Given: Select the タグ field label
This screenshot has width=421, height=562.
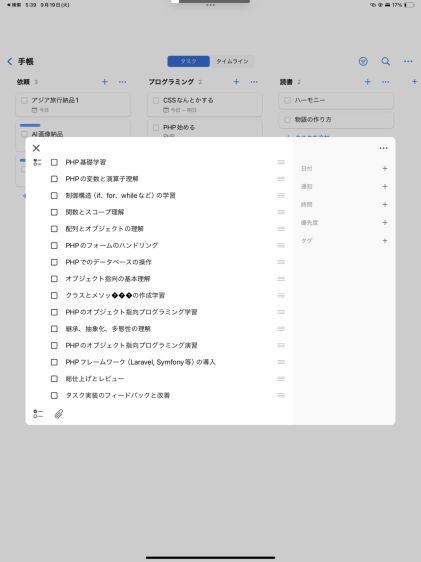Looking at the screenshot, I should (x=307, y=240).
